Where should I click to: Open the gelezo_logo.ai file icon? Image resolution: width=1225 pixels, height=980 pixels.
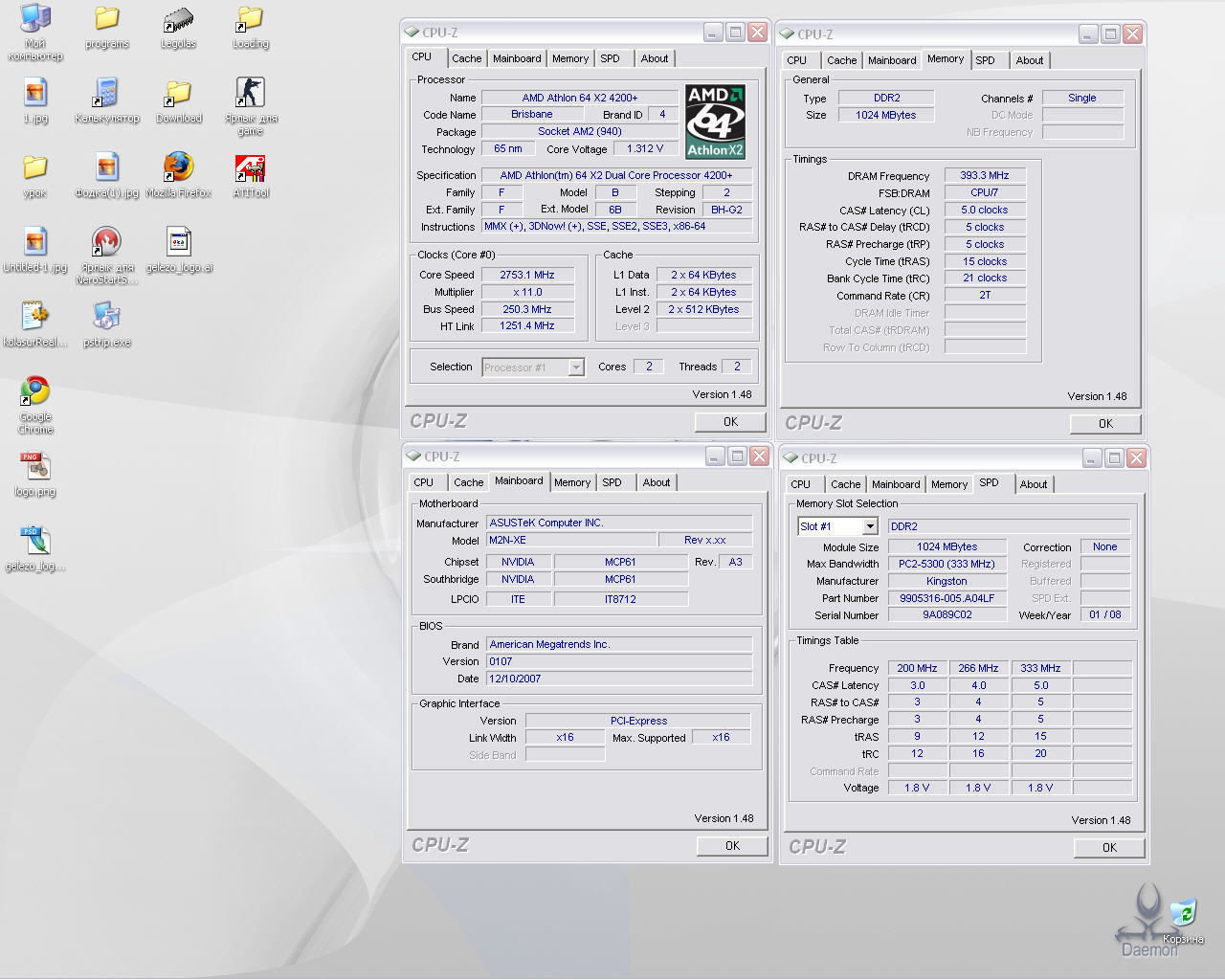tap(179, 242)
